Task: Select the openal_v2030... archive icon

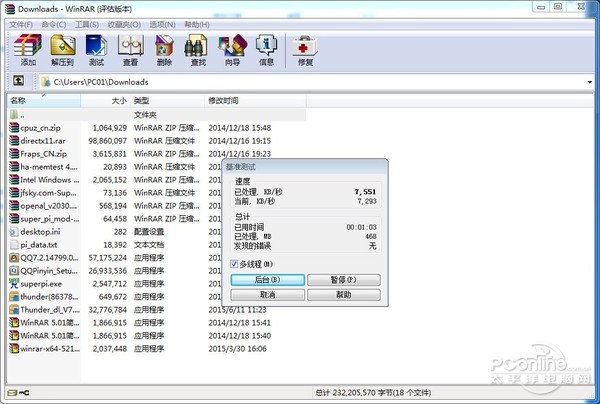Action: [14, 205]
